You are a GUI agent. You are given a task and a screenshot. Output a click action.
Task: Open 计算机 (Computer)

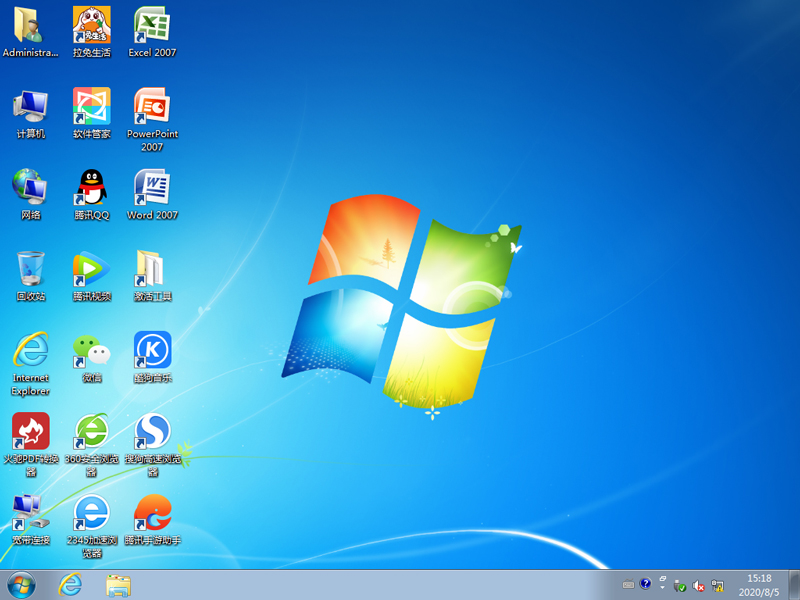[x=30, y=108]
